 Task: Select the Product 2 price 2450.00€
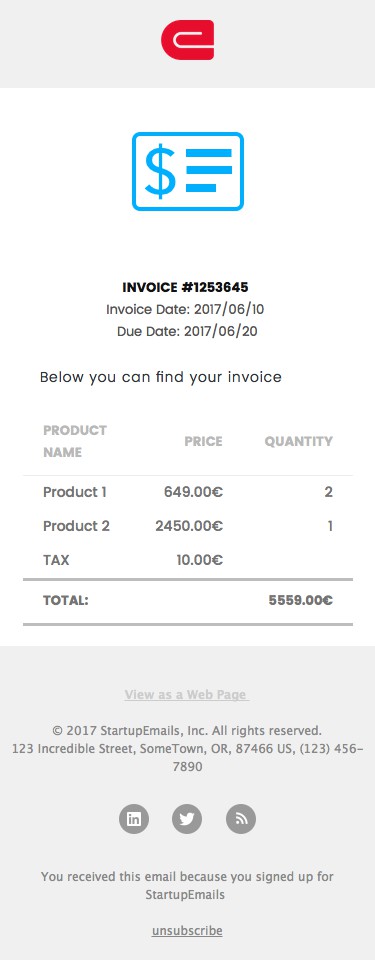[189, 526]
